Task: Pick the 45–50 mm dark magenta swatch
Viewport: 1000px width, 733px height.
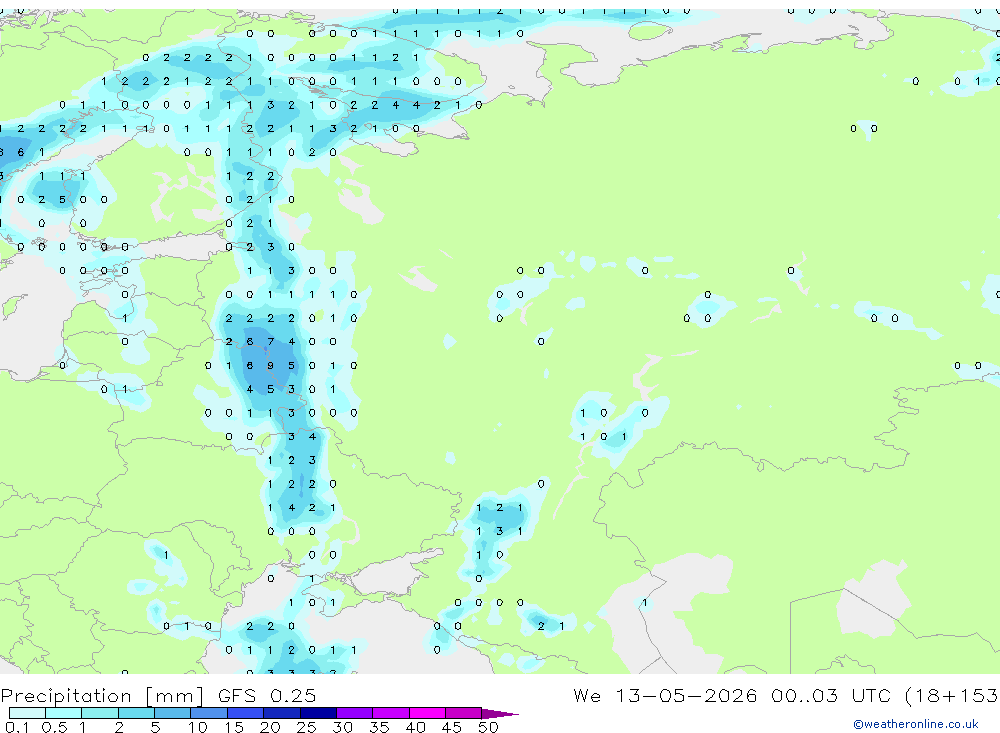Action: pyautogui.click(x=463, y=713)
